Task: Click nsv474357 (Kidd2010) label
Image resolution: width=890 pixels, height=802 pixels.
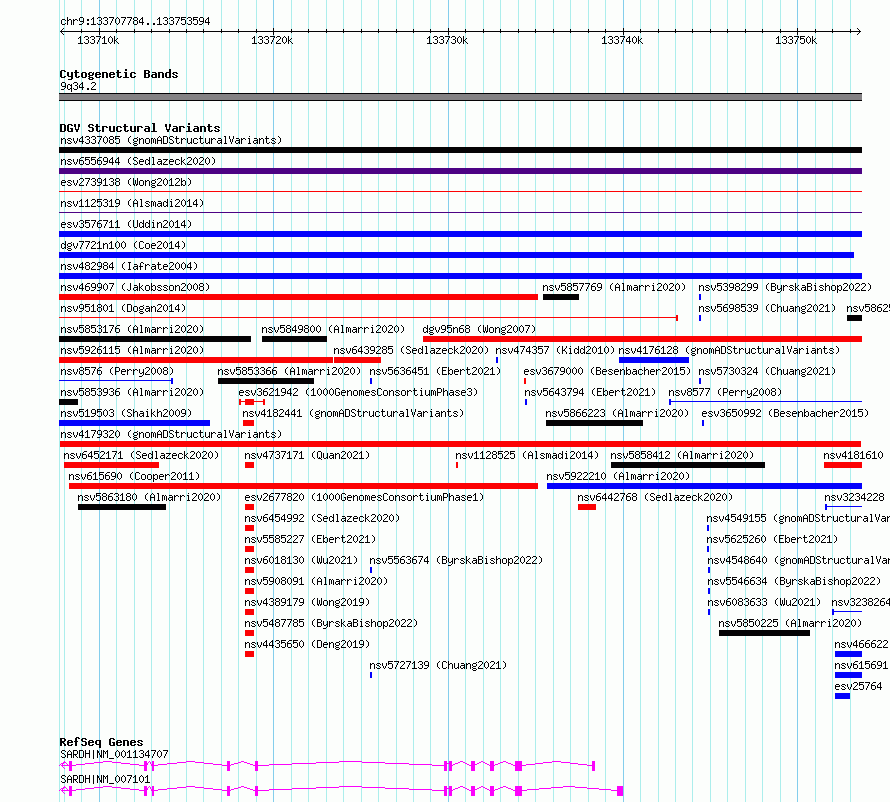Action: pos(555,350)
